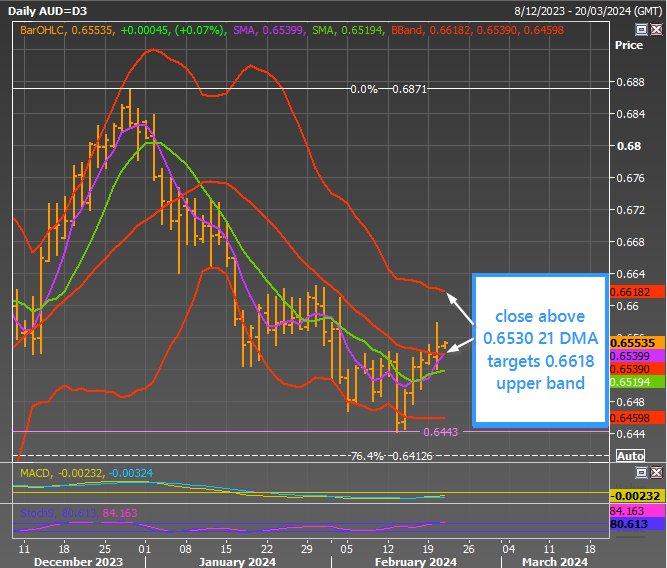
Task: Click the January 2024 time axis label
Action: (237, 562)
